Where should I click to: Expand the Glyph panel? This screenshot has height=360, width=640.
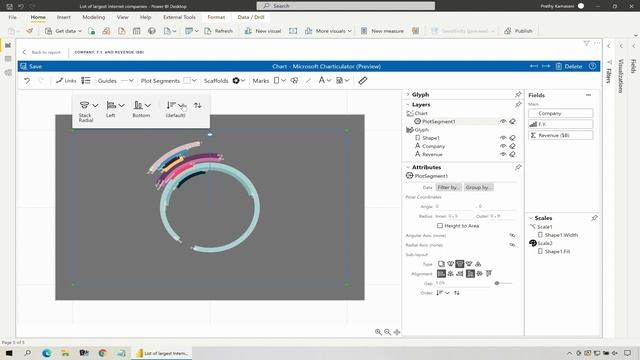408,94
